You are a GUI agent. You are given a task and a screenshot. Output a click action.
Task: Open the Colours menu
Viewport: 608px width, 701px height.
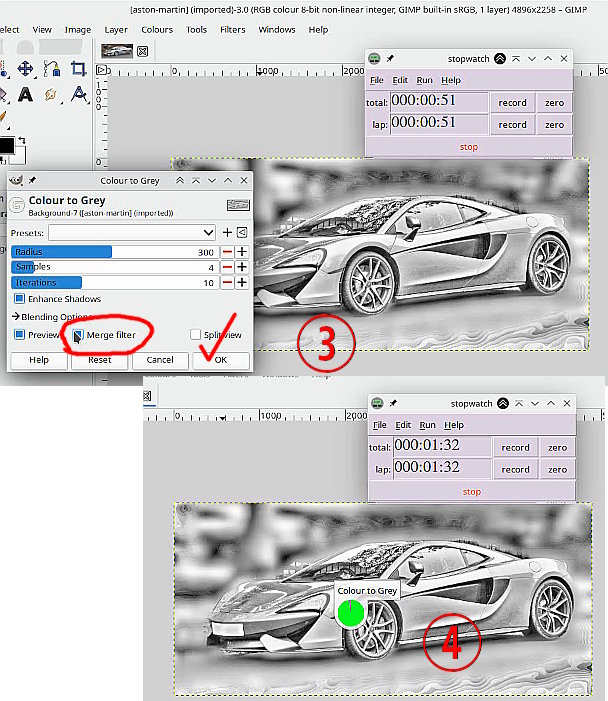point(157,30)
